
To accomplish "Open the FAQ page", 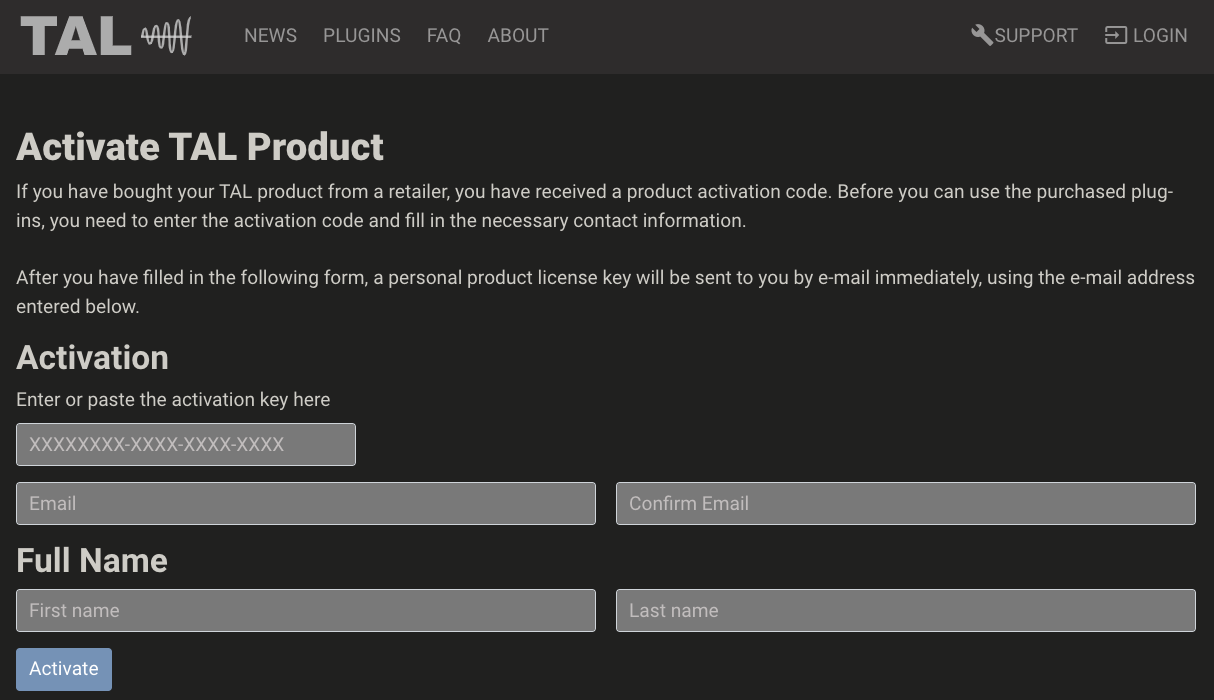I will [x=443, y=35].
